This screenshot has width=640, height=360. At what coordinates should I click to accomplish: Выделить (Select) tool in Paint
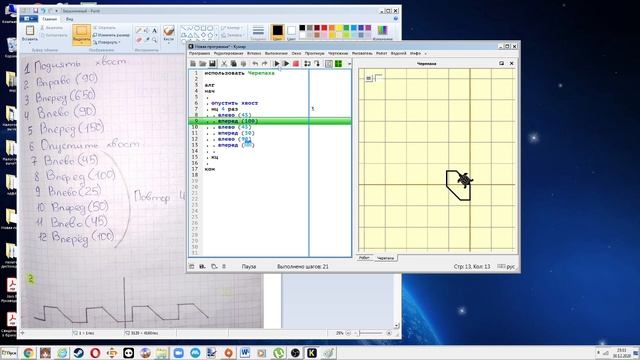81,34
